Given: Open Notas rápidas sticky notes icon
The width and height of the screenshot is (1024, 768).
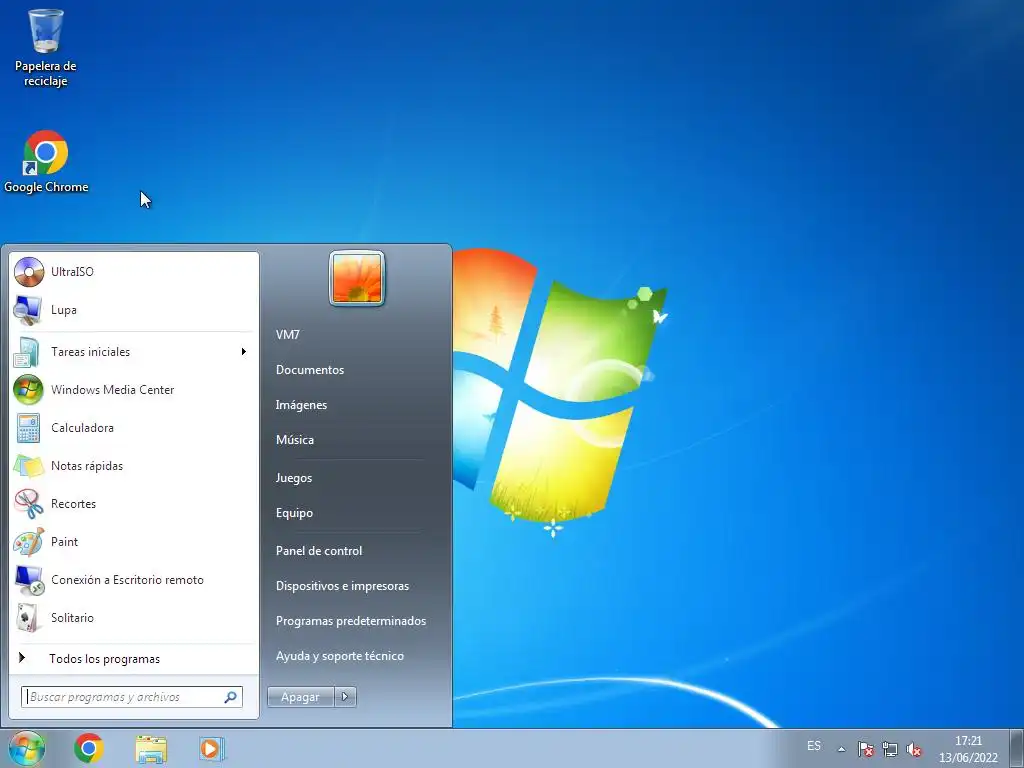Looking at the screenshot, I should coord(28,466).
